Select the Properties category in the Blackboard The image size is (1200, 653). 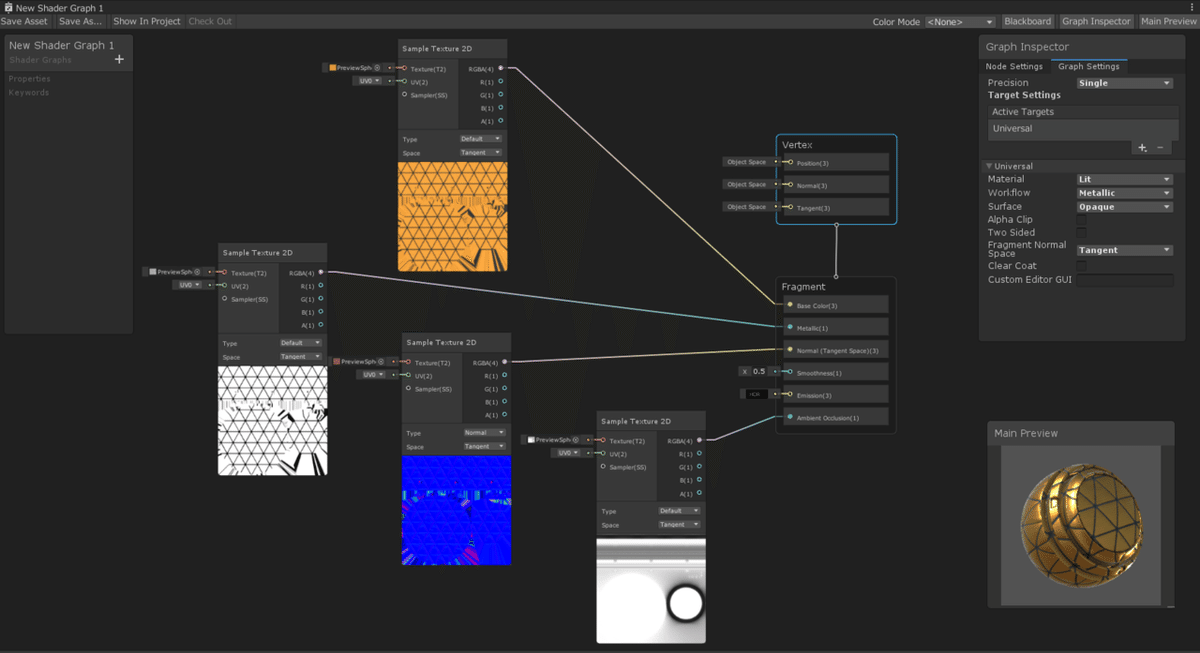[x=29, y=79]
